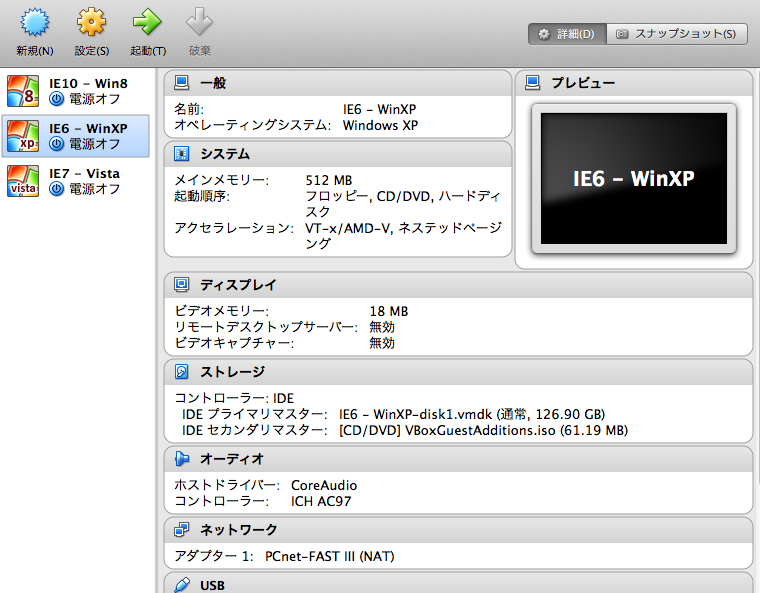The width and height of the screenshot is (760, 593).
Task: Select IE10 - Win8 name in VM list
Action: coord(88,83)
